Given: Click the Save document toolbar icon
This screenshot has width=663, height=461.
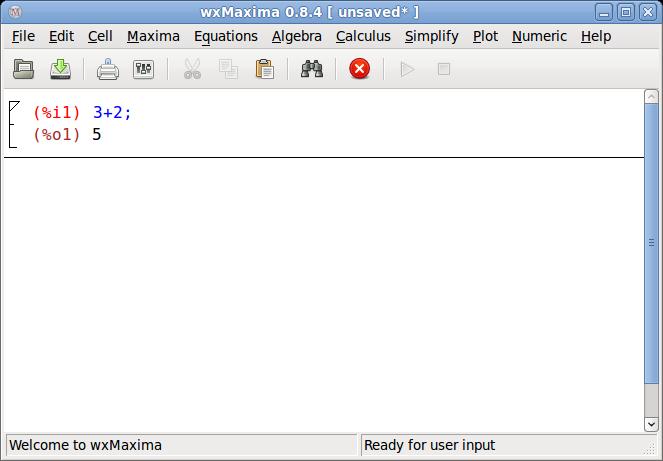Looking at the screenshot, I should pos(60,69).
